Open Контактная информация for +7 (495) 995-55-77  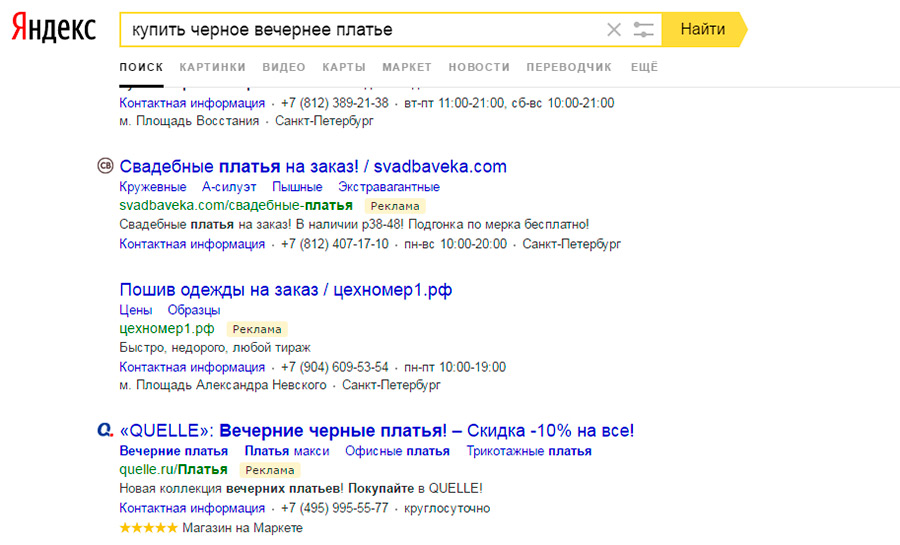tap(192, 508)
